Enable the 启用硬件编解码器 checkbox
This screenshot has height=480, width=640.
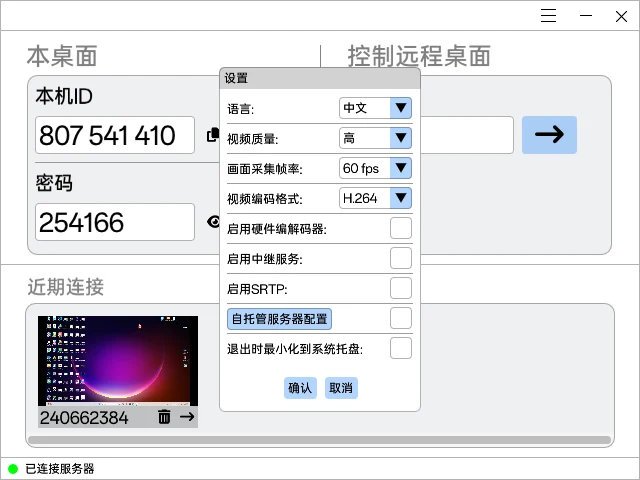point(400,228)
